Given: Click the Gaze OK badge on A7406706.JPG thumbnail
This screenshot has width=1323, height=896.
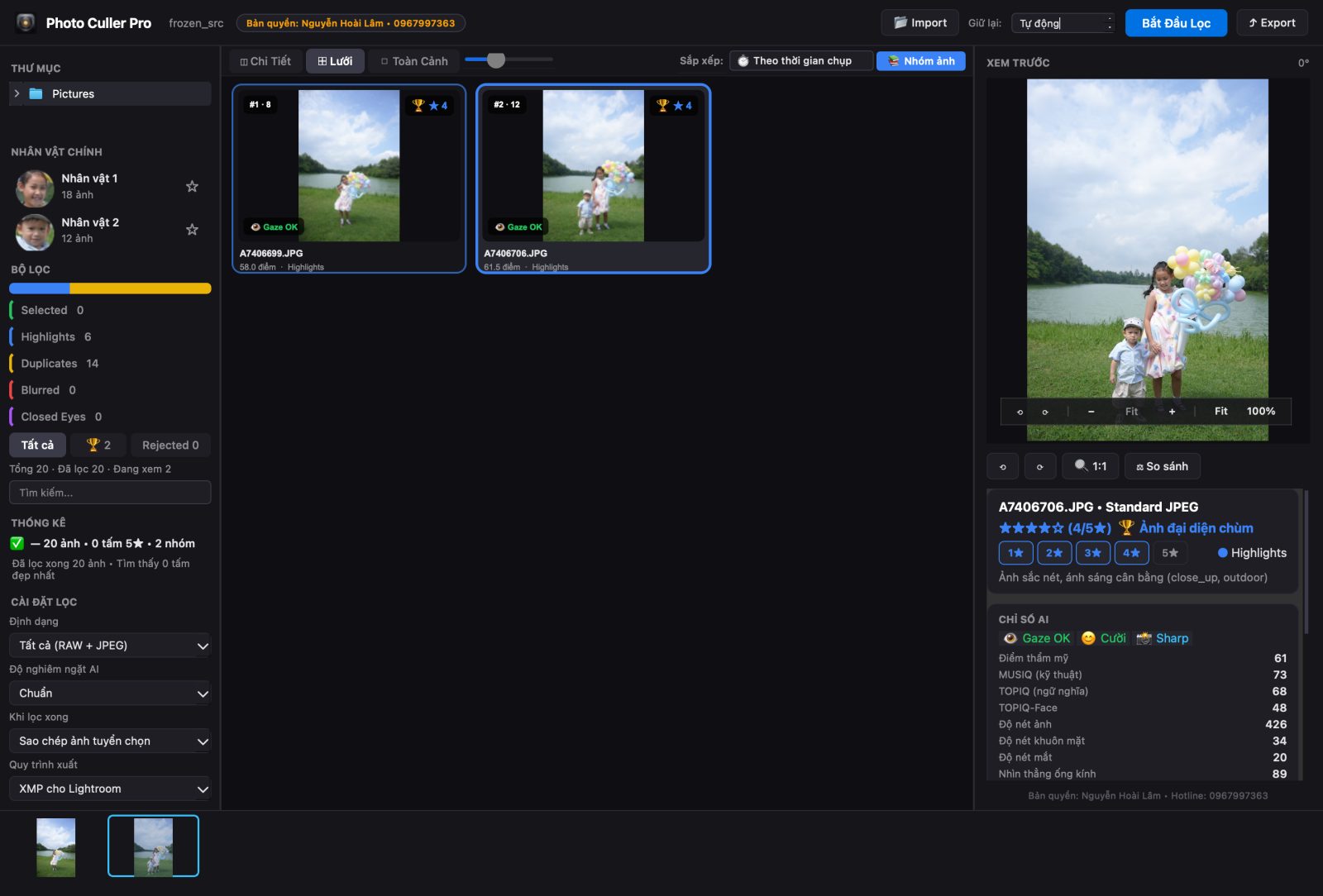Looking at the screenshot, I should [518, 226].
